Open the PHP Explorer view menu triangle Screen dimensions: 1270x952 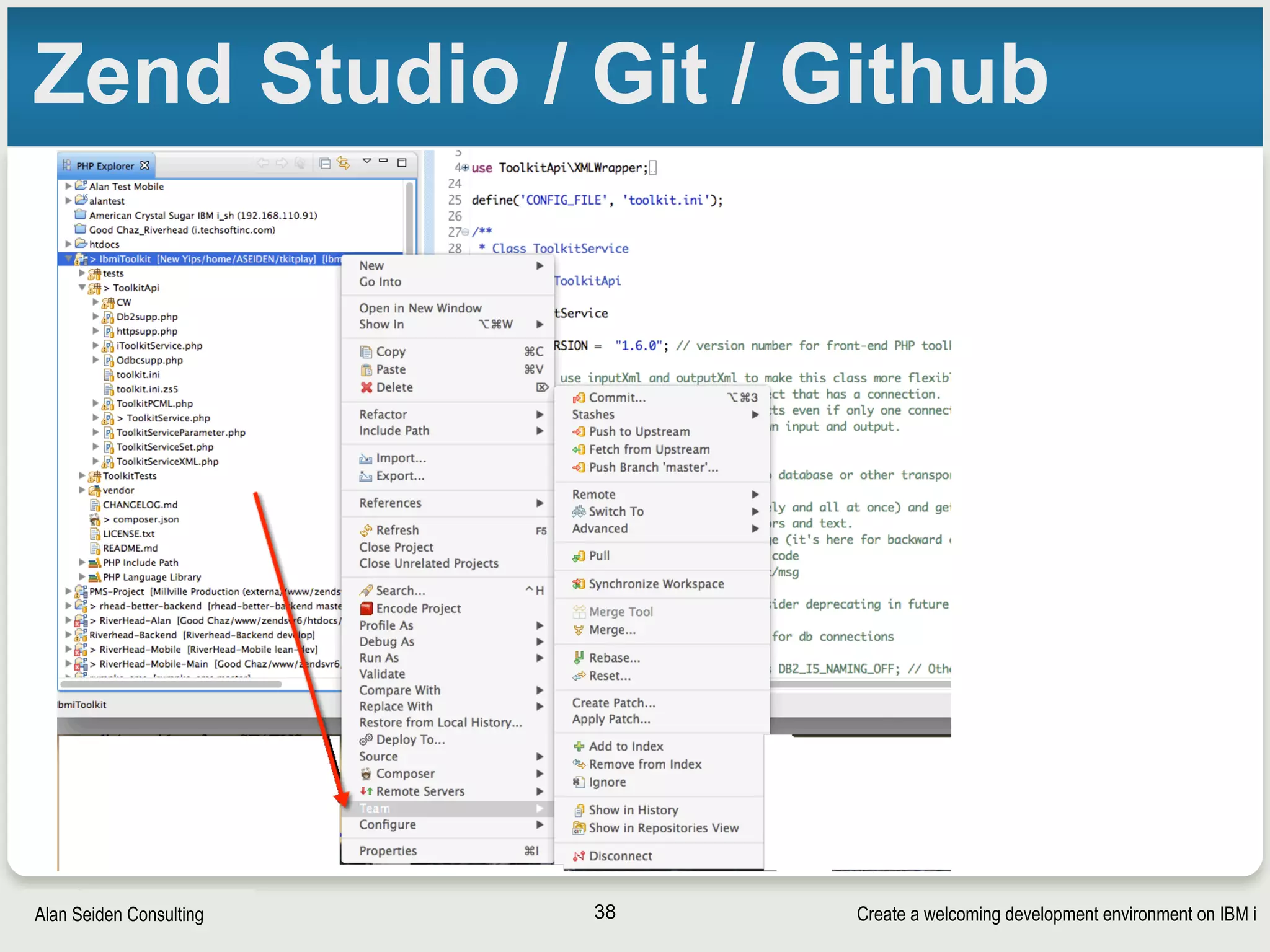[x=366, y=161]
